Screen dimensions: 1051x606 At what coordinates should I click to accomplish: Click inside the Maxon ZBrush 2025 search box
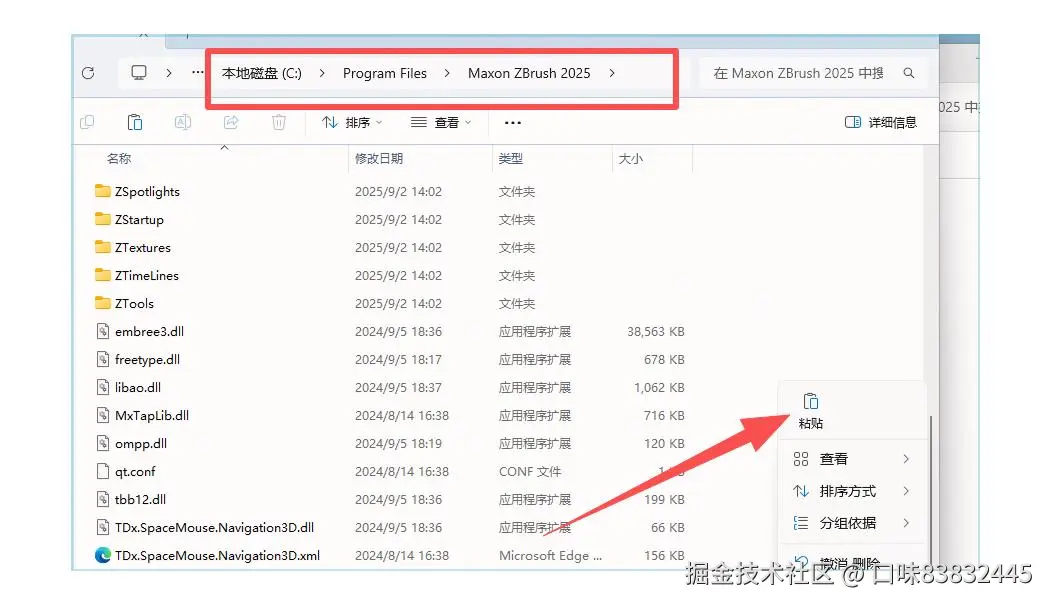[800, 72]
